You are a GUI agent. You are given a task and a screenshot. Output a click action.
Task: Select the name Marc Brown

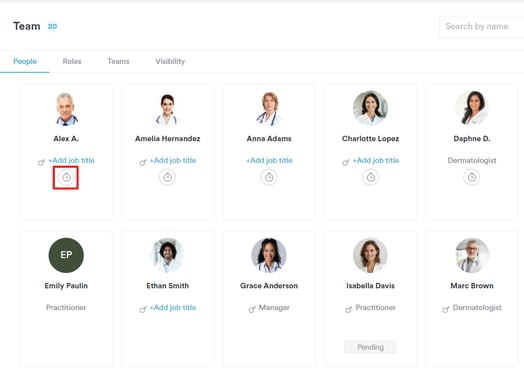472,286
